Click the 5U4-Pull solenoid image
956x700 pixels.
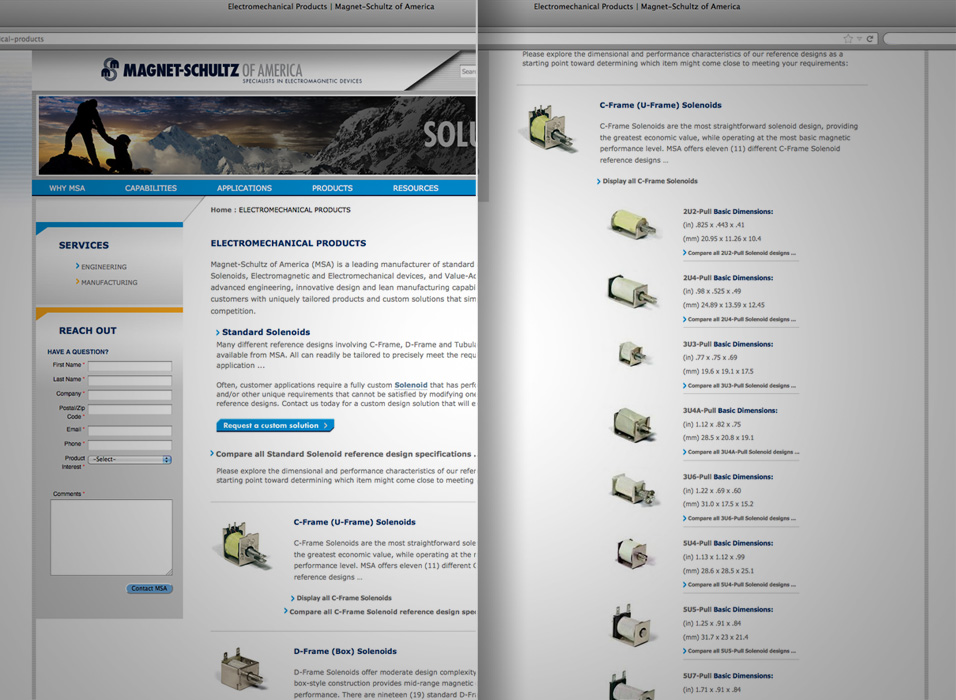click(x=633, y=554)
